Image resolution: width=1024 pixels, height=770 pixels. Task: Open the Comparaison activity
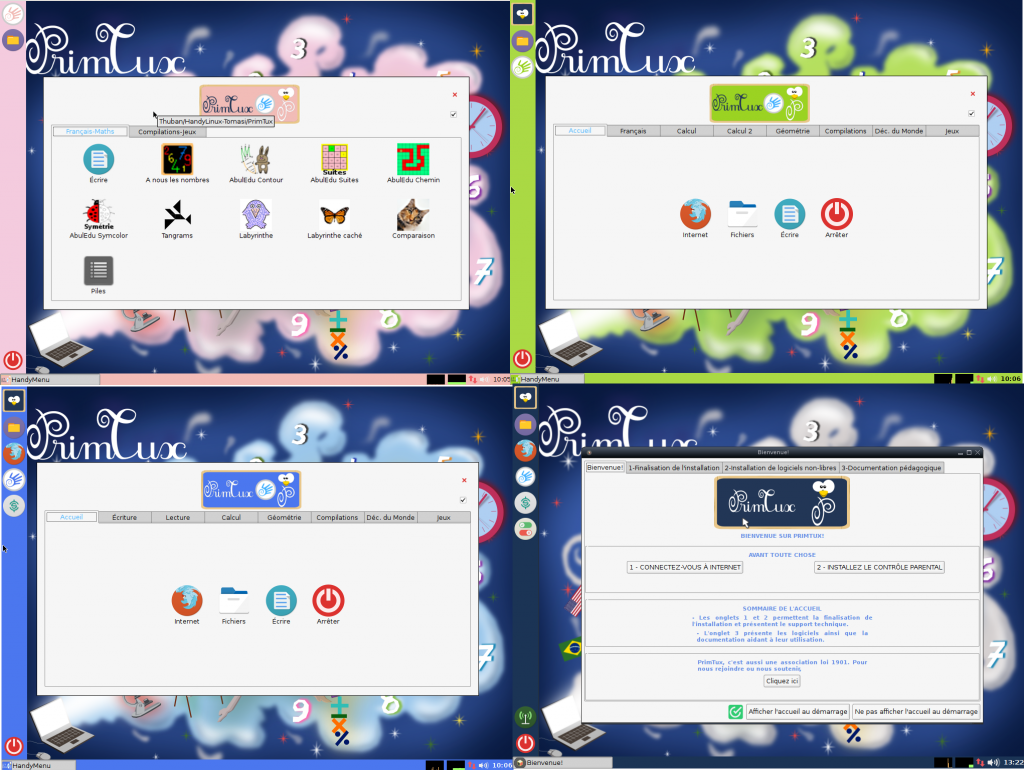click(413, 216)
